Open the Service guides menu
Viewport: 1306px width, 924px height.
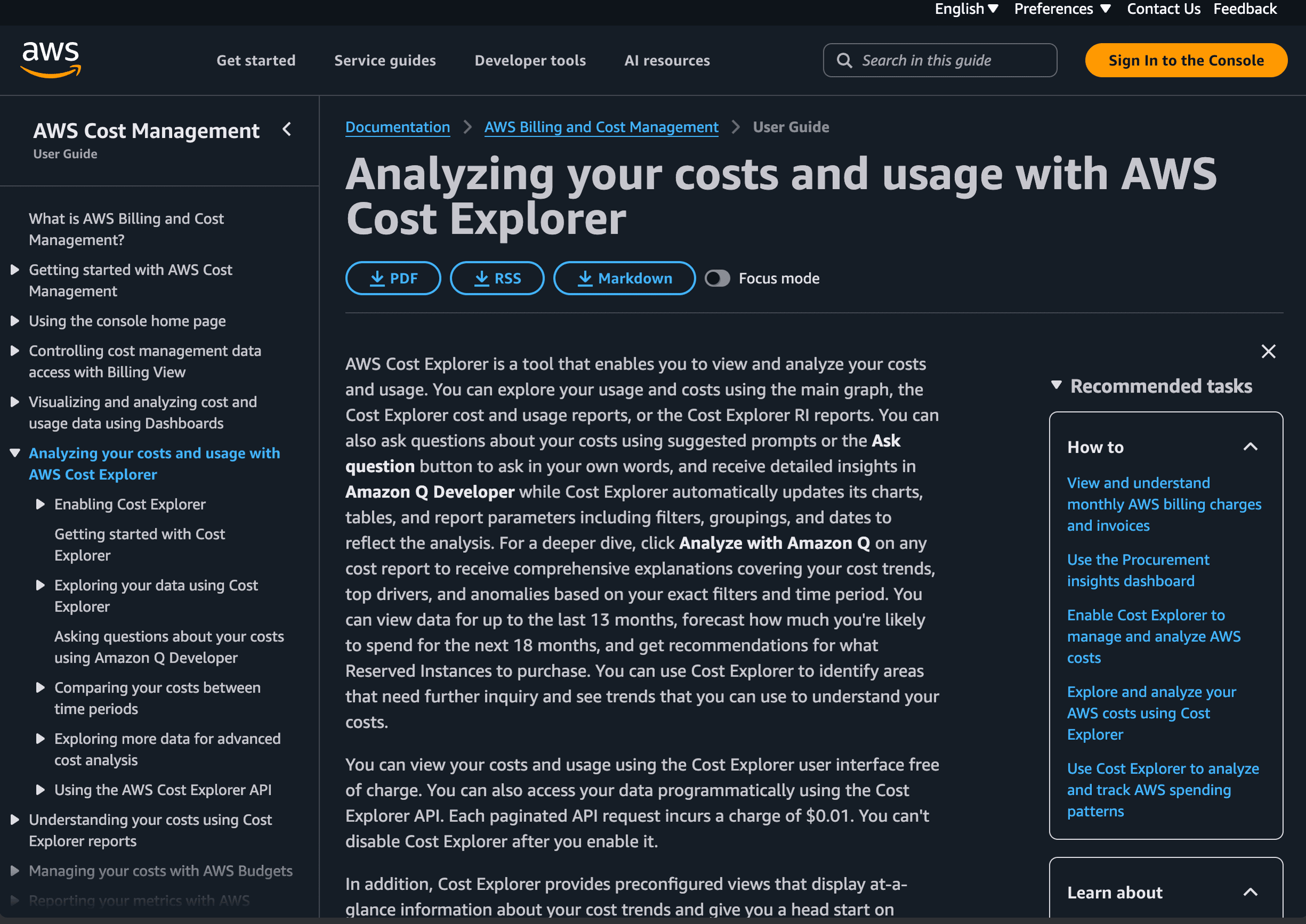click(x=385, y=60)
